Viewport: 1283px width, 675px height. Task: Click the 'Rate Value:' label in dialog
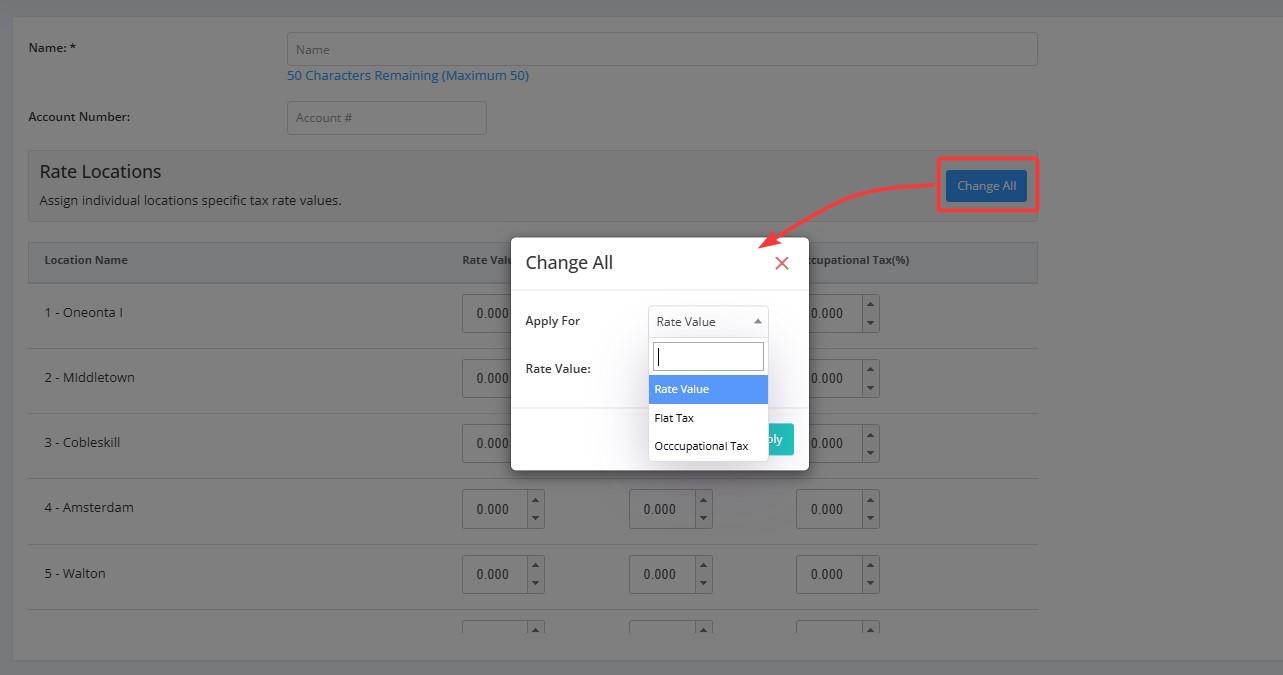(558, 369)
